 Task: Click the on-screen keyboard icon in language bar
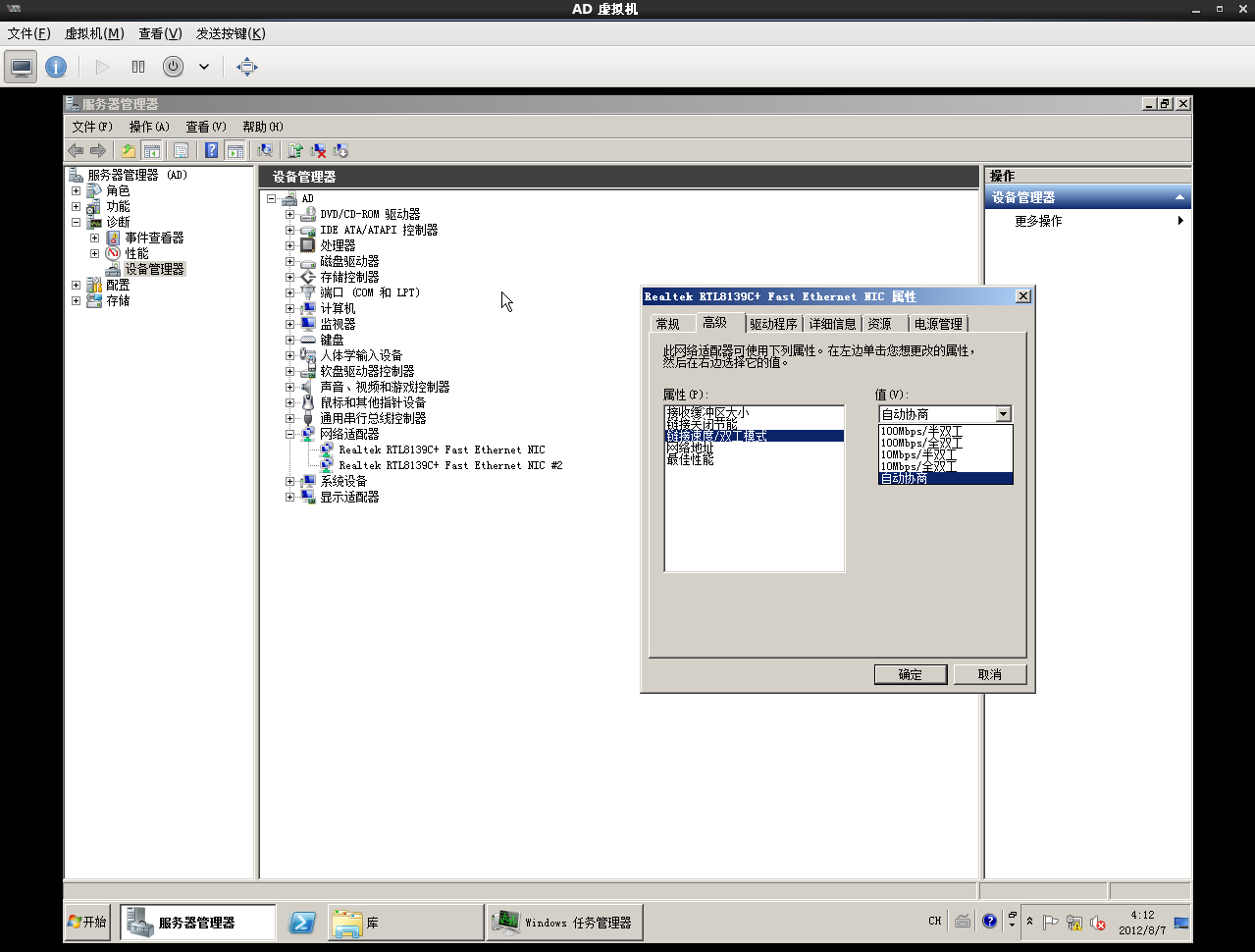pyautogui.click(x=963, y=922)
